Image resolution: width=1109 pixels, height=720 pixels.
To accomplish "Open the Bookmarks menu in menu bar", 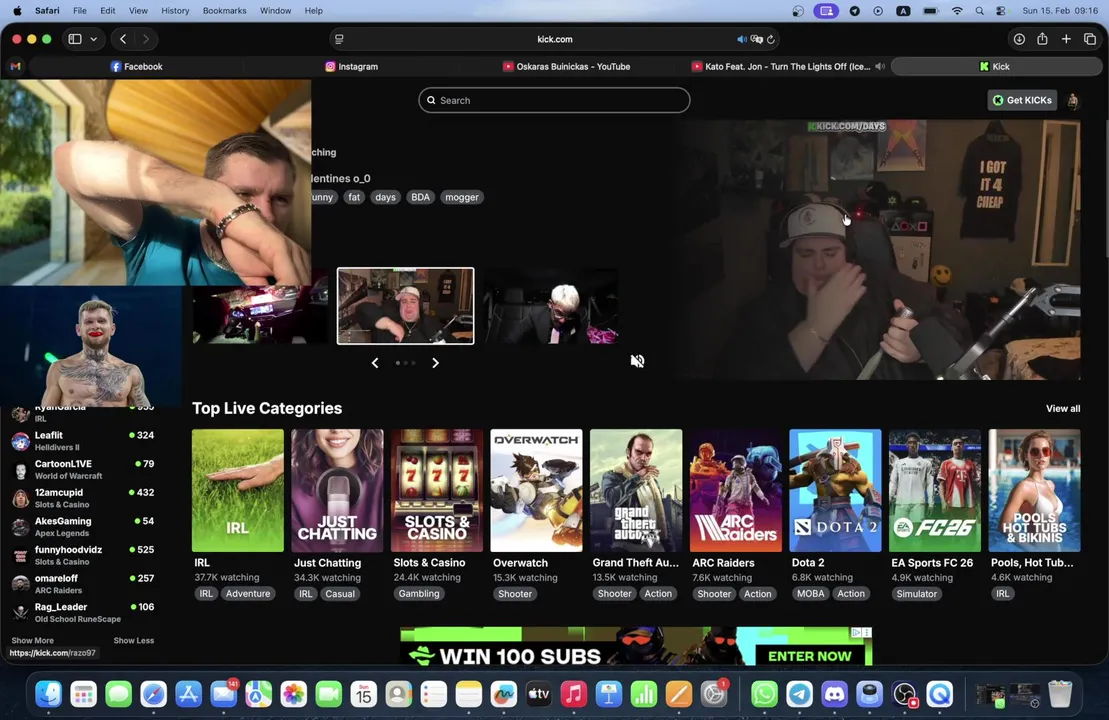I will click(x=224, y=11).
